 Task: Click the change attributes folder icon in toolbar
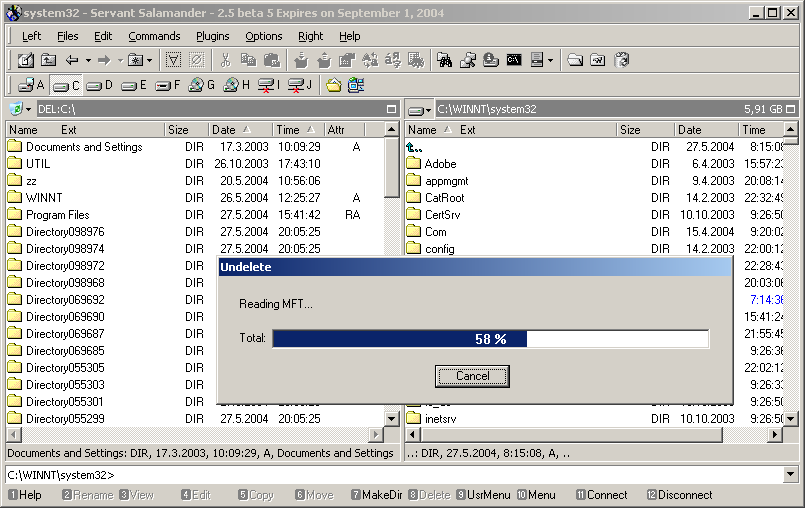coord(598,60)
